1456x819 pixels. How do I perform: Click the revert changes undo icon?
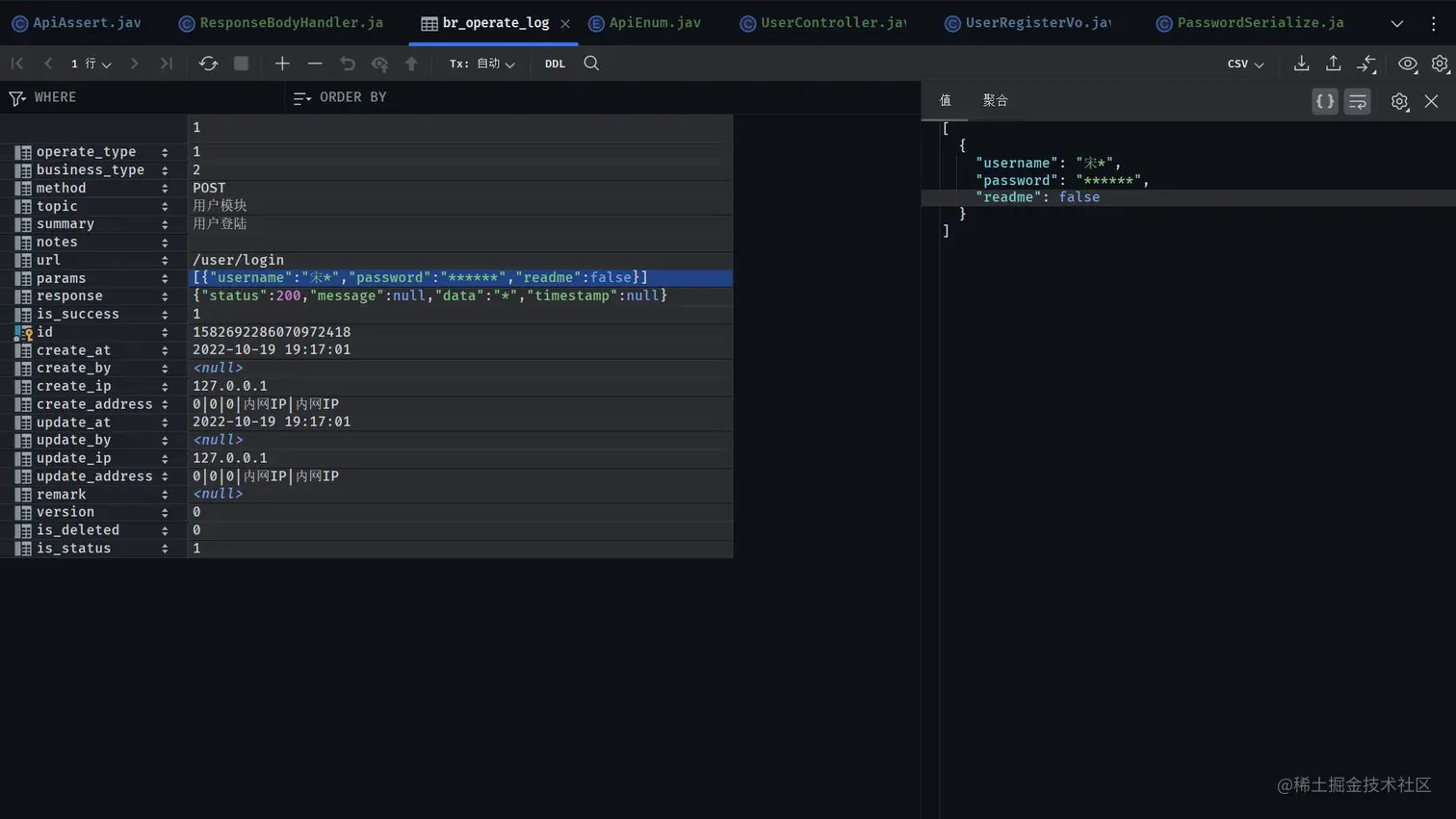click(348, 64)
